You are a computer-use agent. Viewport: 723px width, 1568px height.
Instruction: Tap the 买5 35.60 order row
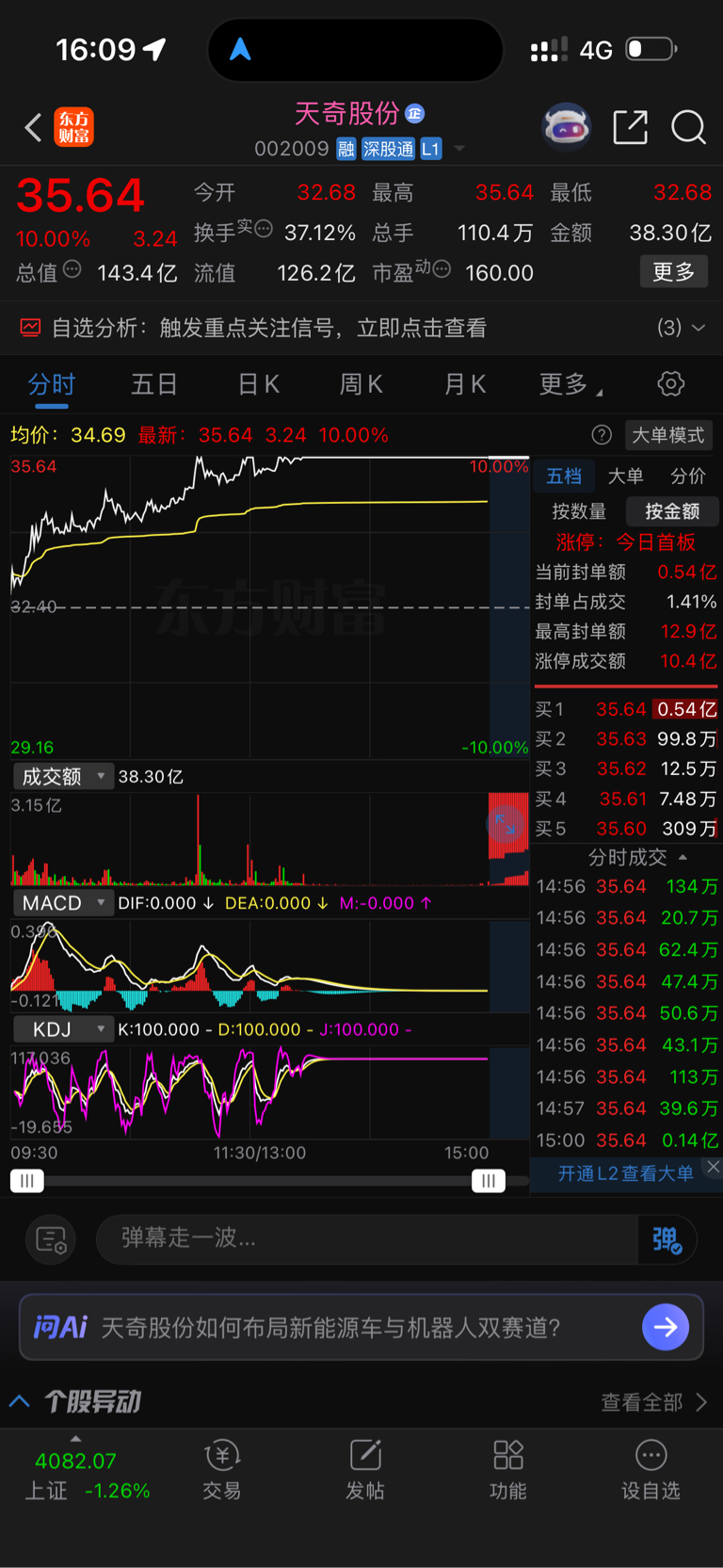pos(626,829)
